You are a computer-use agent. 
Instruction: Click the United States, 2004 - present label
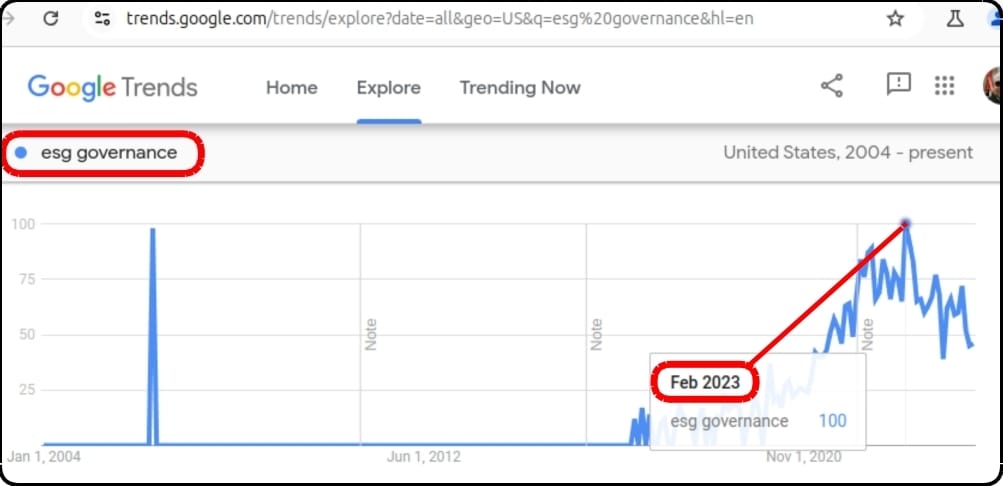click(x=848, y=153)
